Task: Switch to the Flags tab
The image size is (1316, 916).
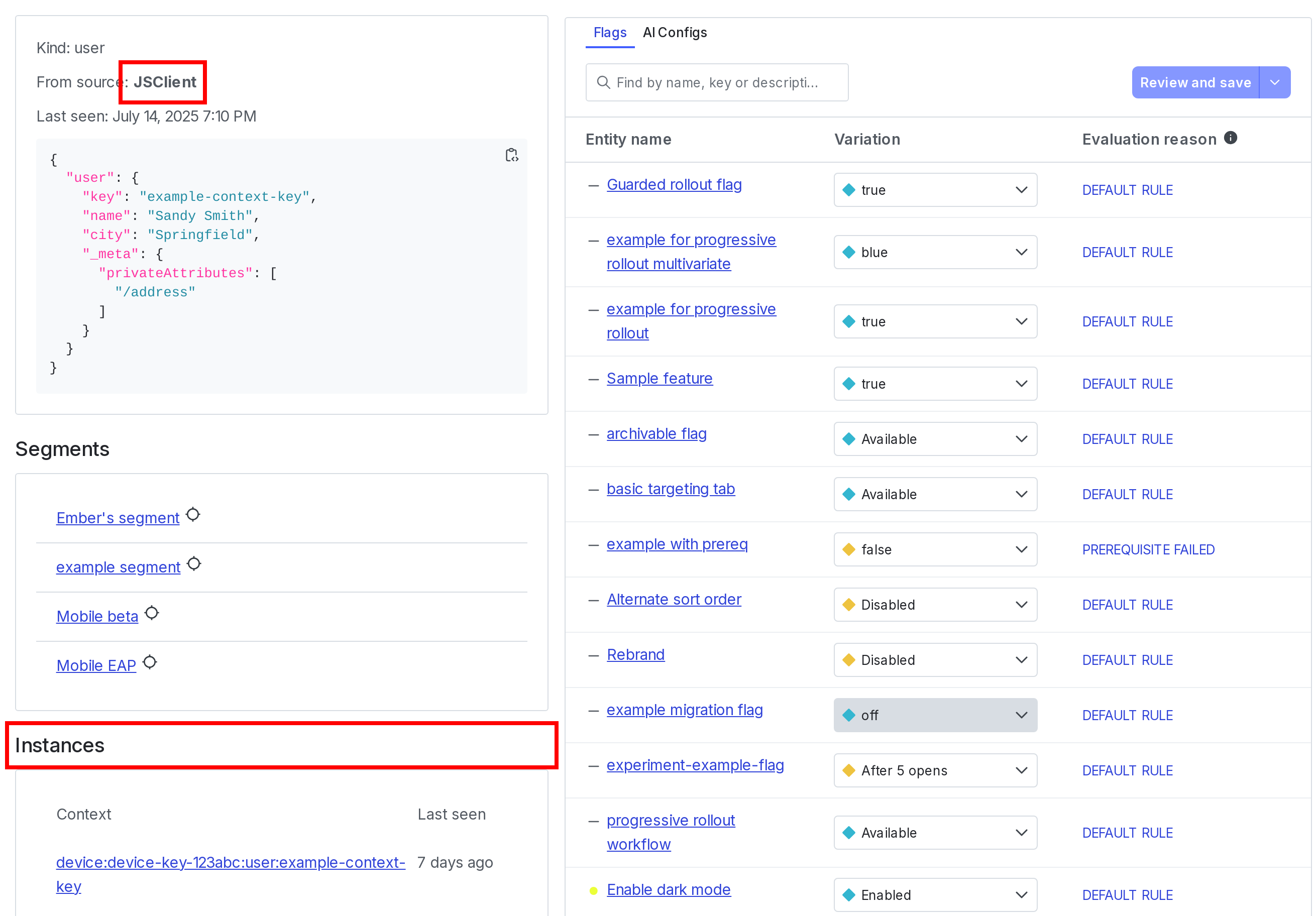Action: (x=610, y=33)
